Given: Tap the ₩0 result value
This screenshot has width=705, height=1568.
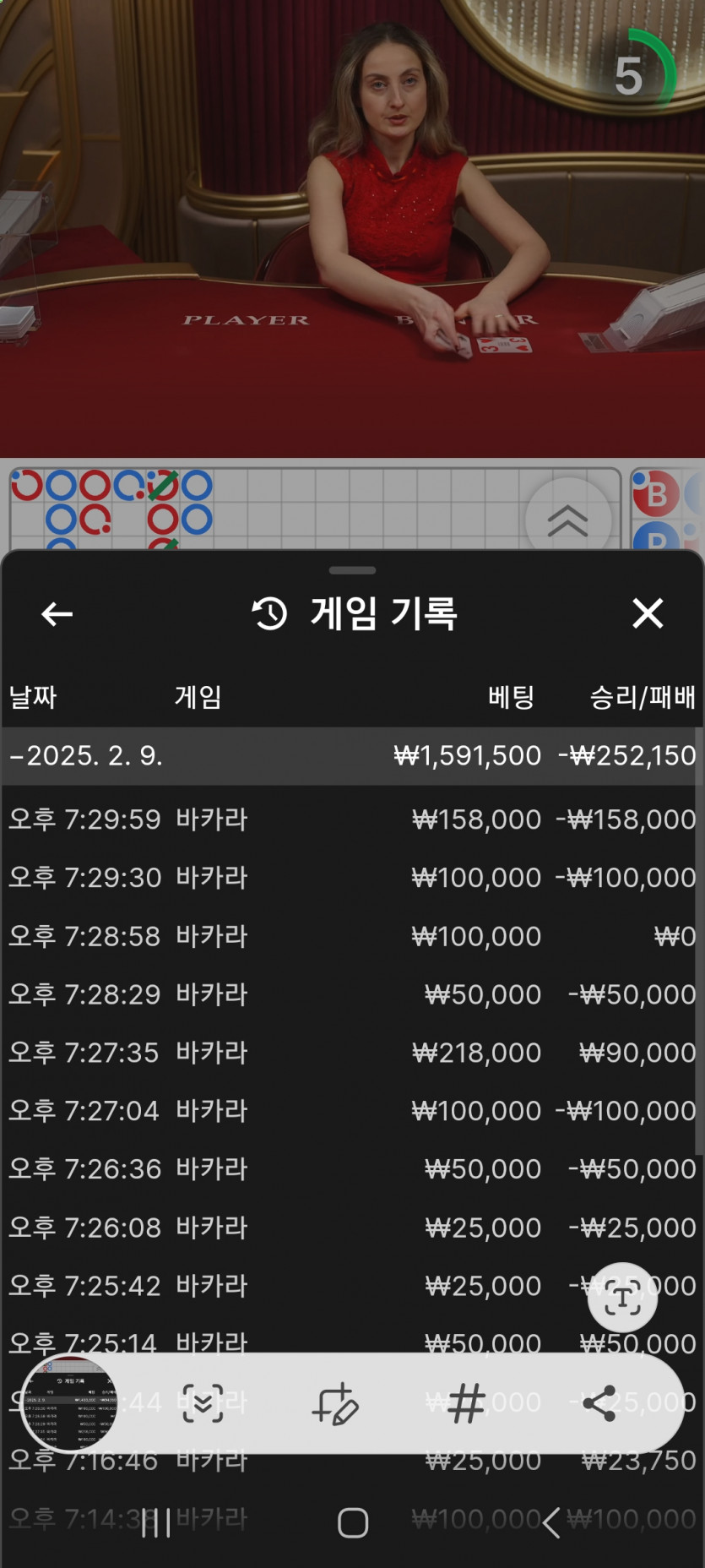Looking at the screenshot, I should (x=675, y=936).
